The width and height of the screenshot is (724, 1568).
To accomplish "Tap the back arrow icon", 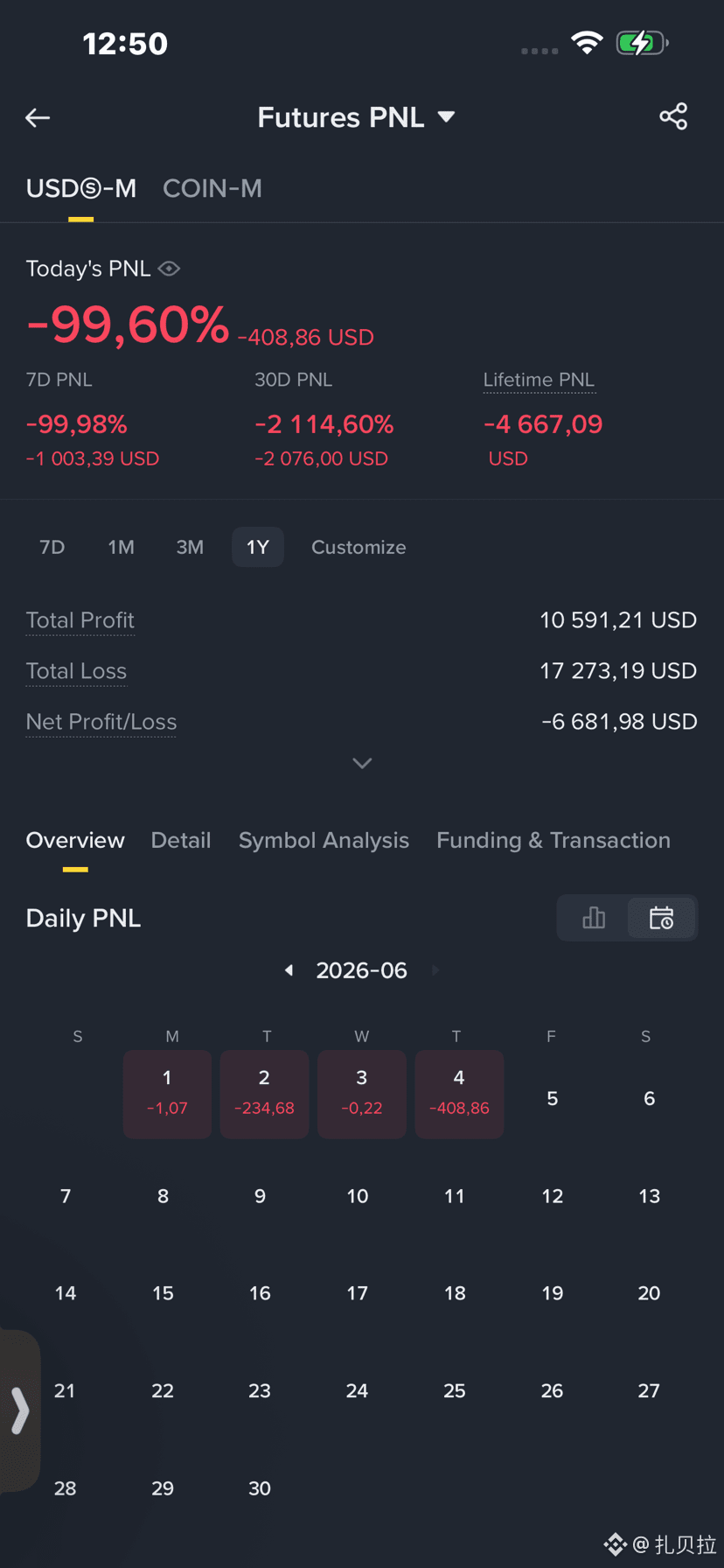I will click(38, 117).
